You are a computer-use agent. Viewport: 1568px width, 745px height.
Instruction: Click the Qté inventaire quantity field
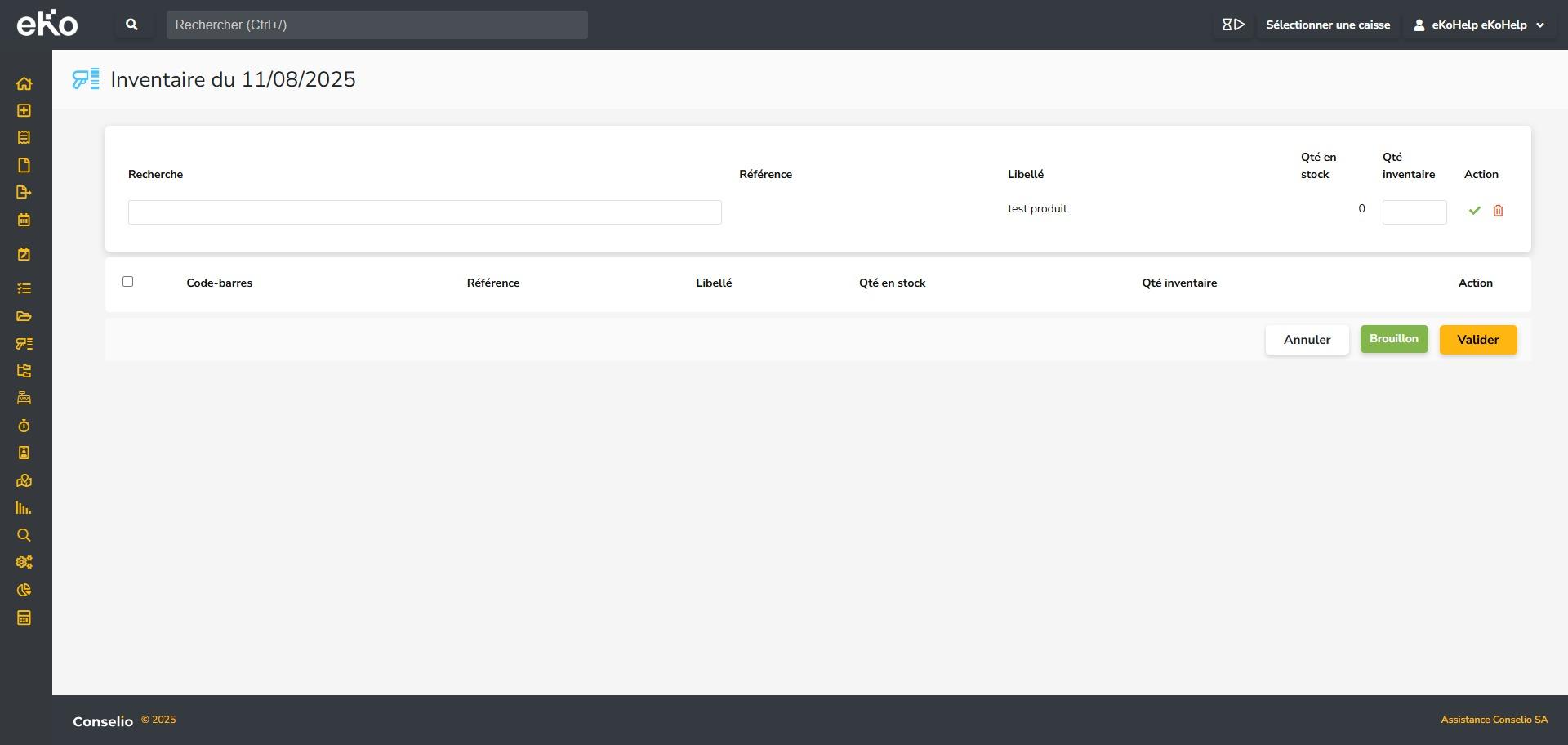point(1414,212)
